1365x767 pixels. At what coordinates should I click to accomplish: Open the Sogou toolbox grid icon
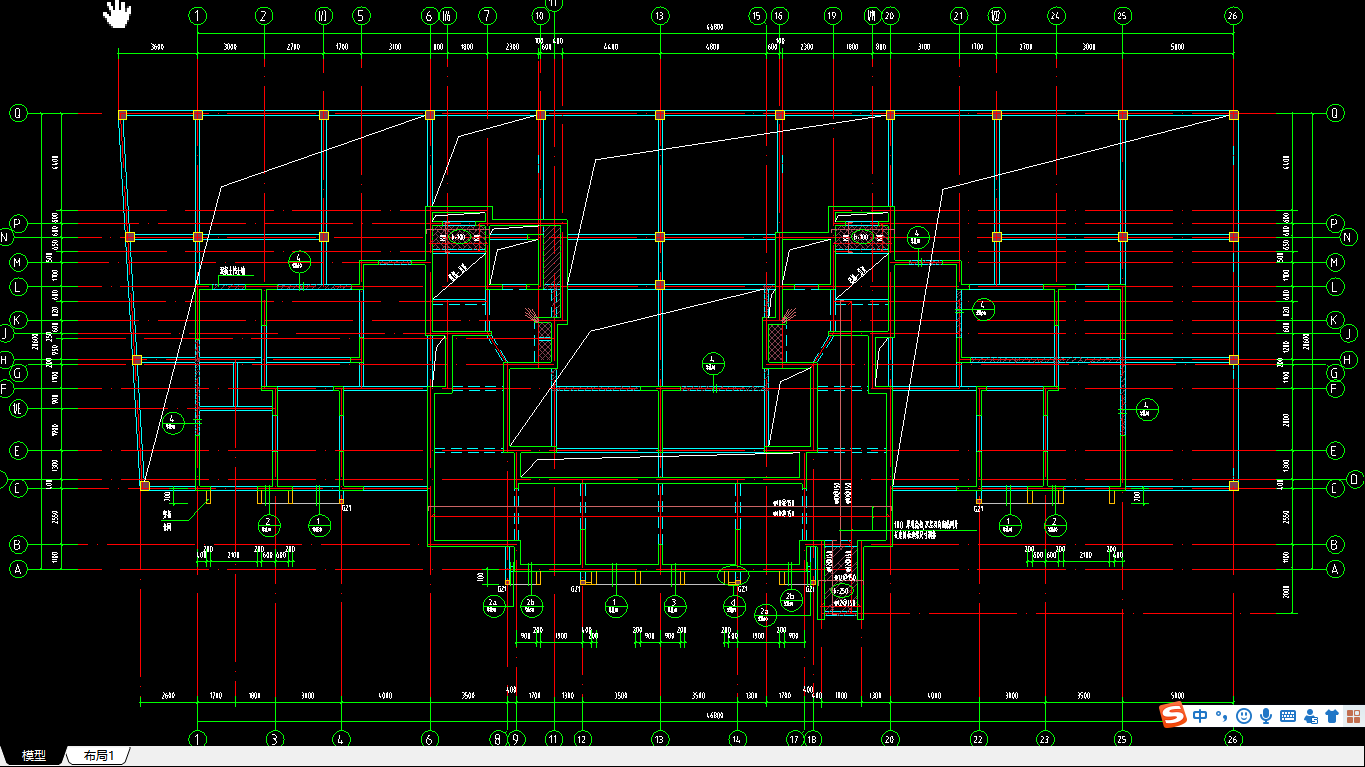tap(1353, 716)
